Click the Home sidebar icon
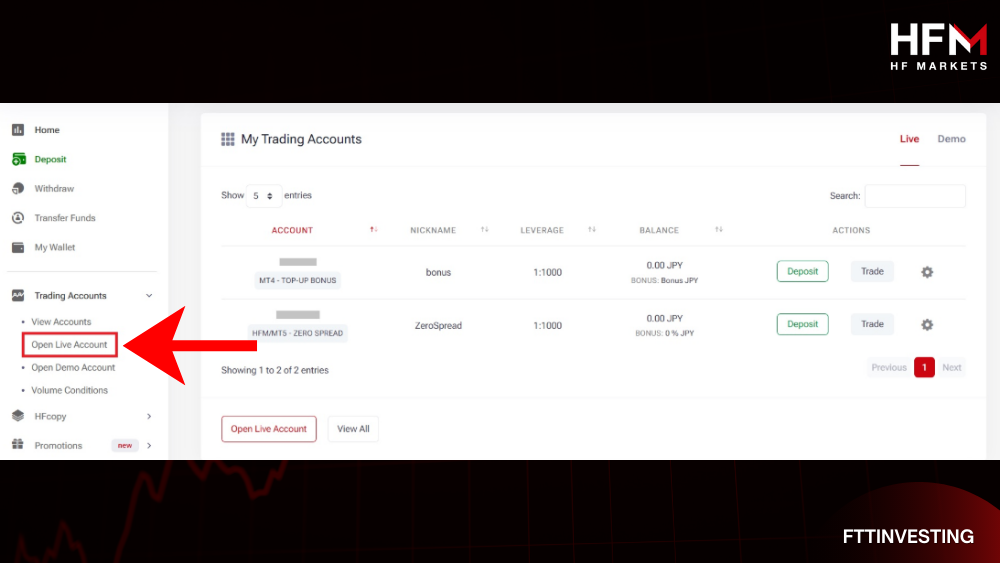This screenshot has width=1000, height=563. pos(18,130)
